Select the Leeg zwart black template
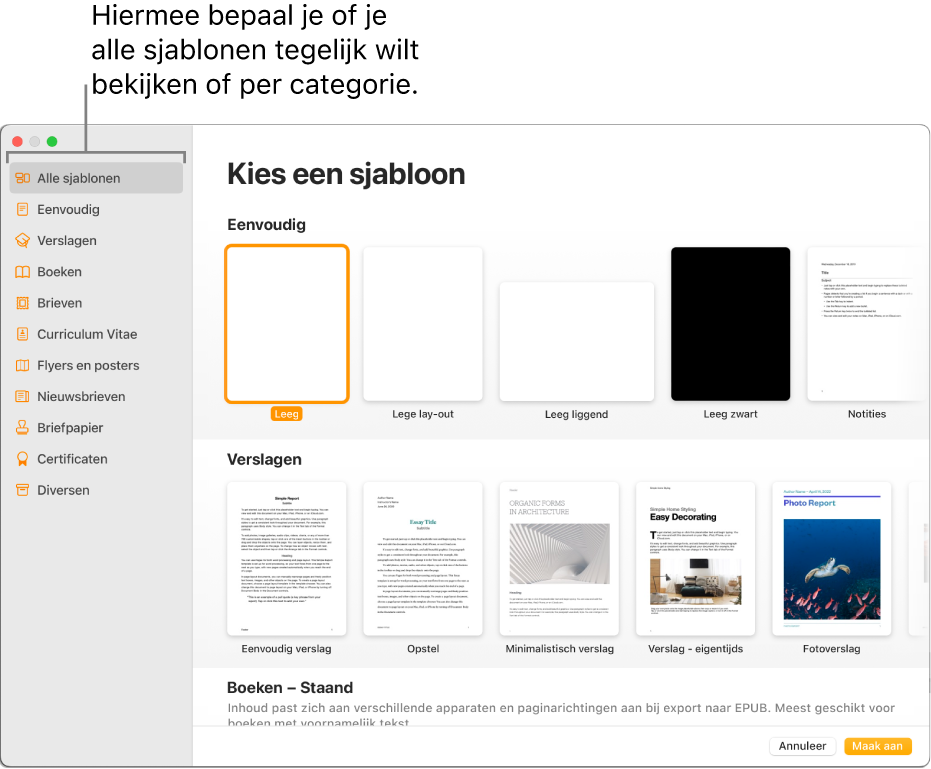This screenshot has height=769, width=931. 730,324
